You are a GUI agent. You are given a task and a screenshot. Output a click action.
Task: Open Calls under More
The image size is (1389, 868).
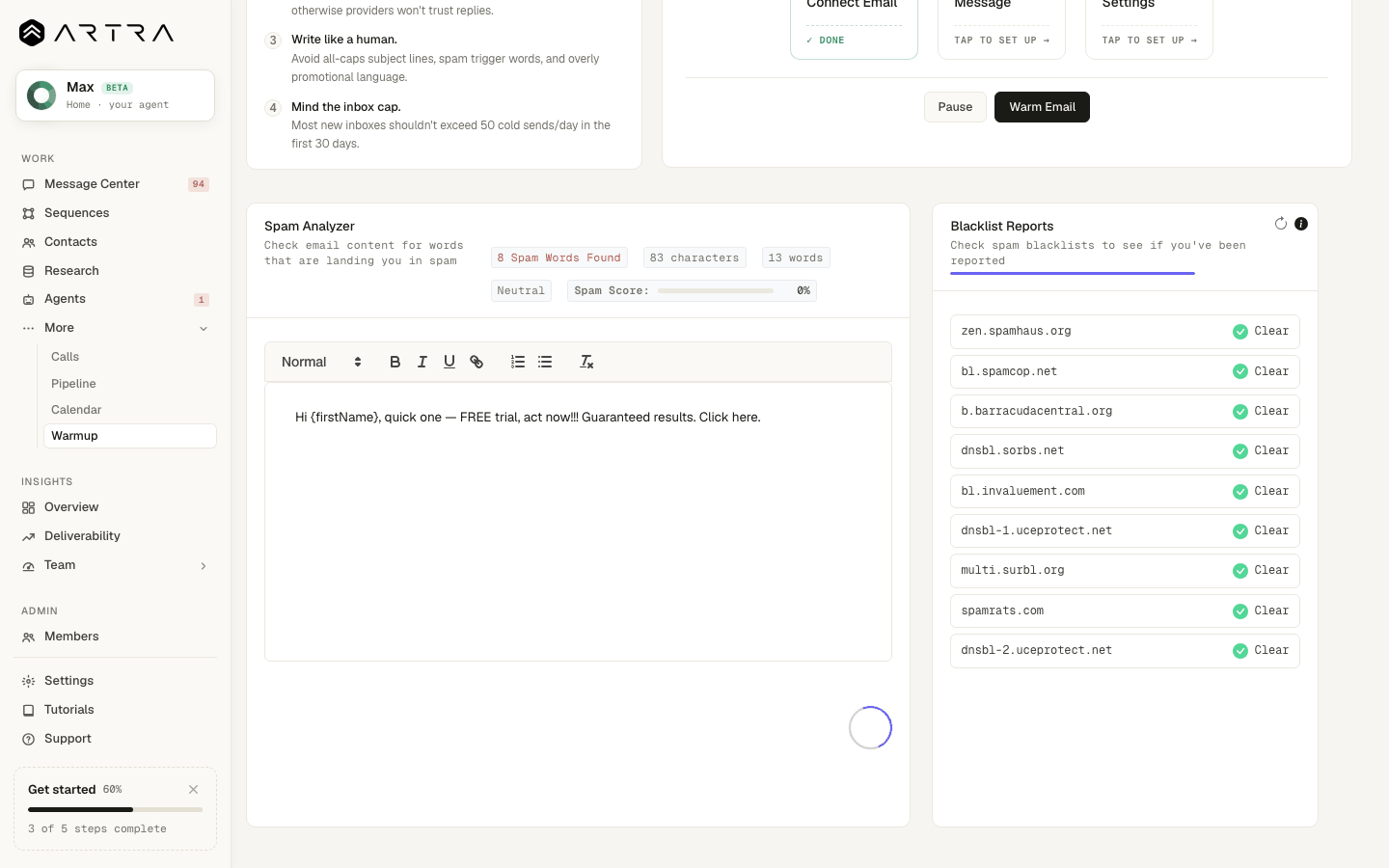[129, 357]
